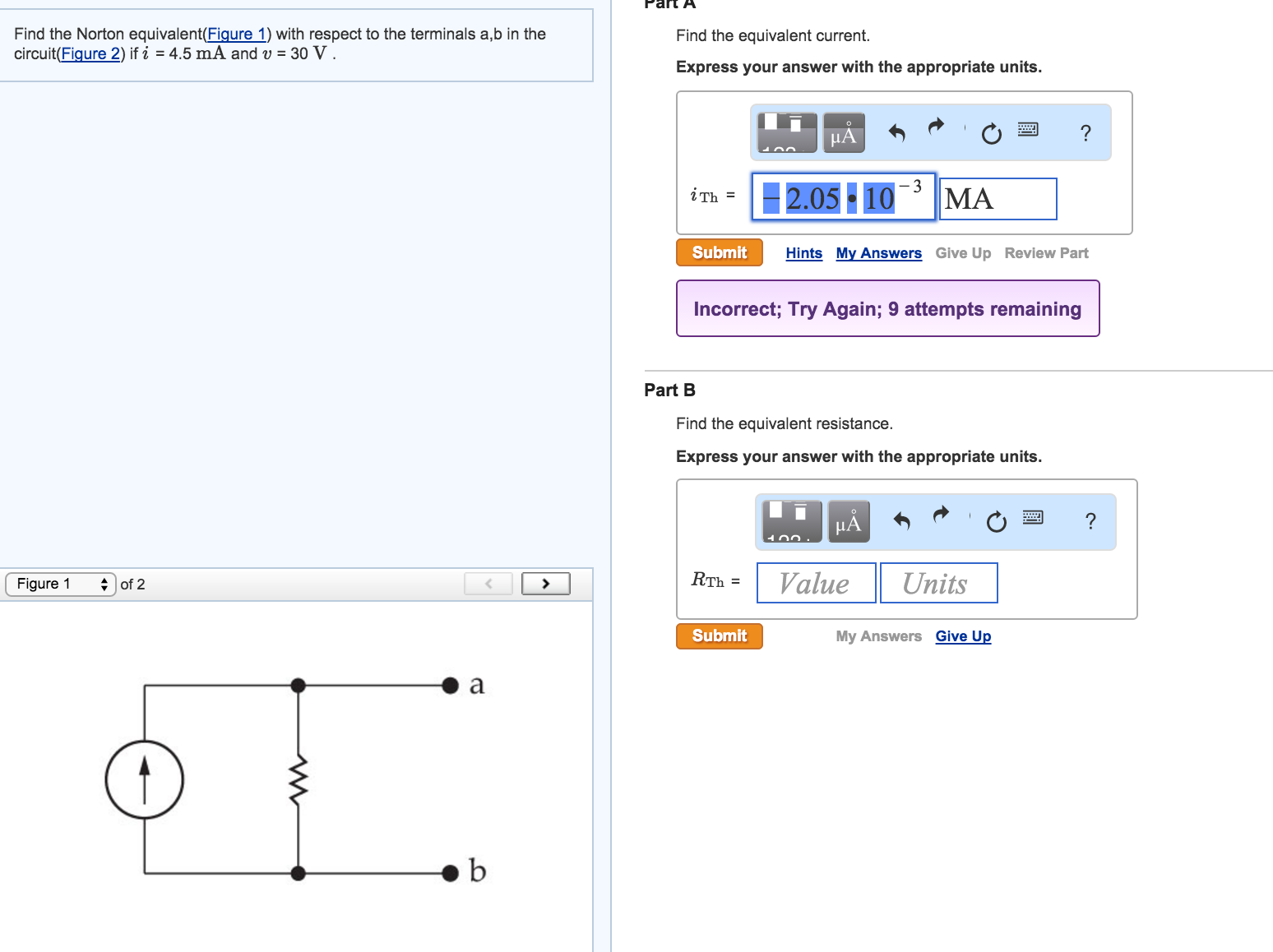Image resolution: width=1273 pixels, height=952 pixels.
Task: Select the µÅ units icon in Part A
Action: (x=843, y=132)
